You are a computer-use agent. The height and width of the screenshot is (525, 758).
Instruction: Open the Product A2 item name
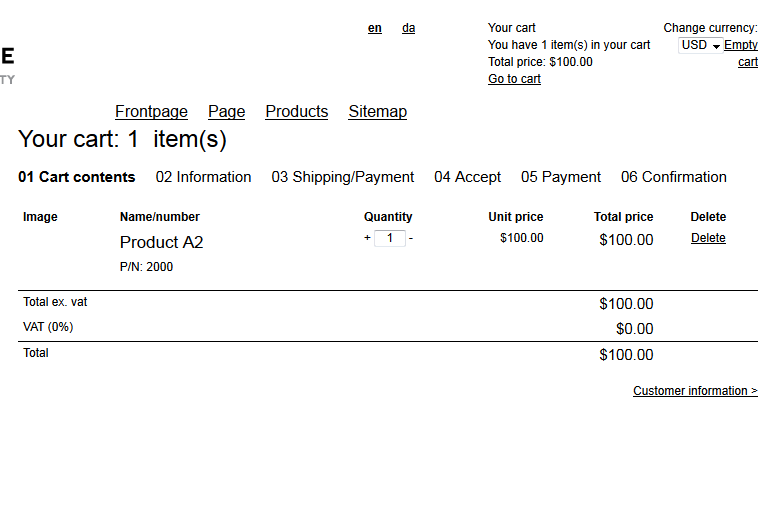coord(161,242)
